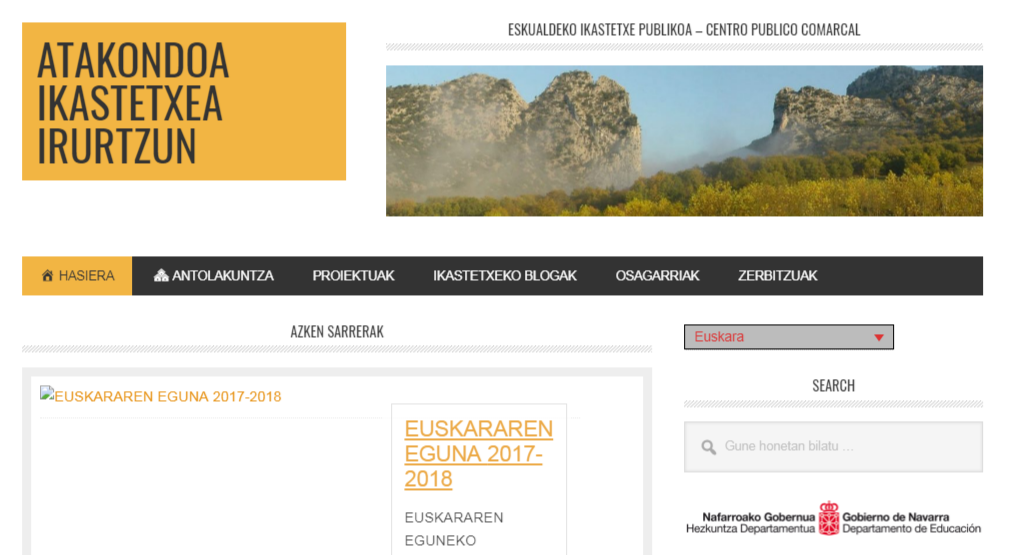This screenshot has height=555, width=1013.
Task: Click the home icon in Hasiera menu item
Action: [x=47, y=276]
